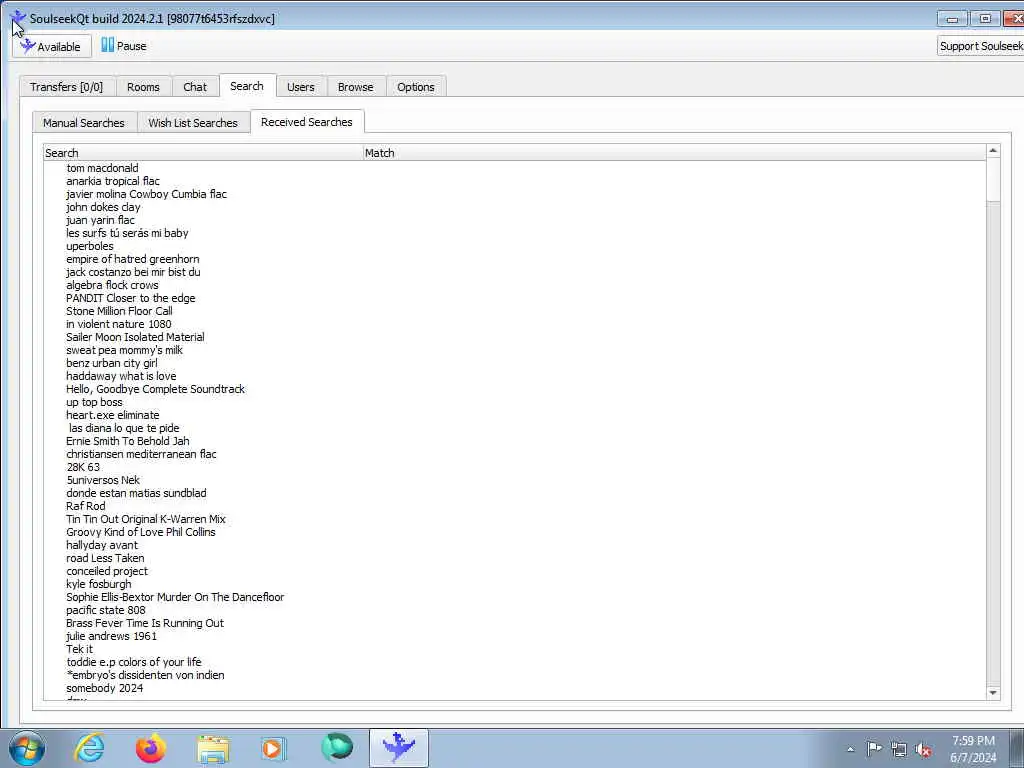Click the Support Soulseek button
1024x768 pixels.
tap(981, 46)
